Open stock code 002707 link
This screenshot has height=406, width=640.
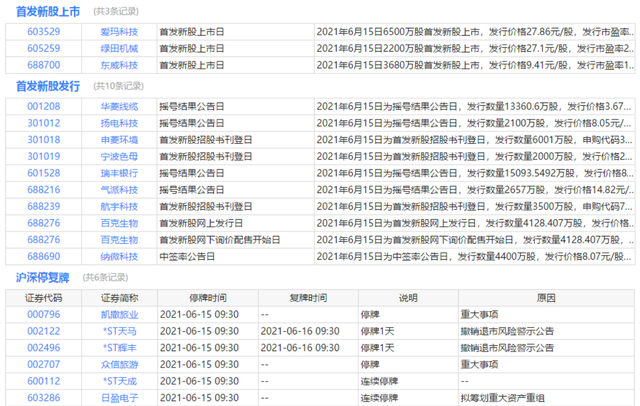point(44,364)
